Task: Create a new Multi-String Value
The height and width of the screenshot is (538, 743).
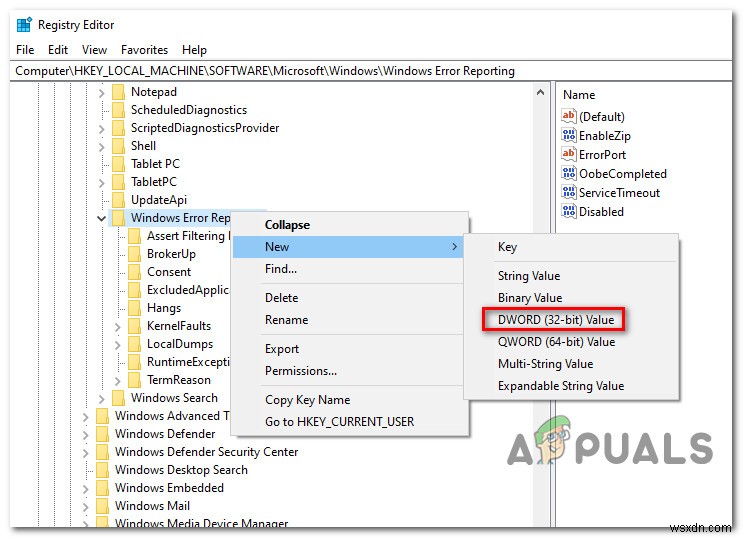Action: click(571, 364)
